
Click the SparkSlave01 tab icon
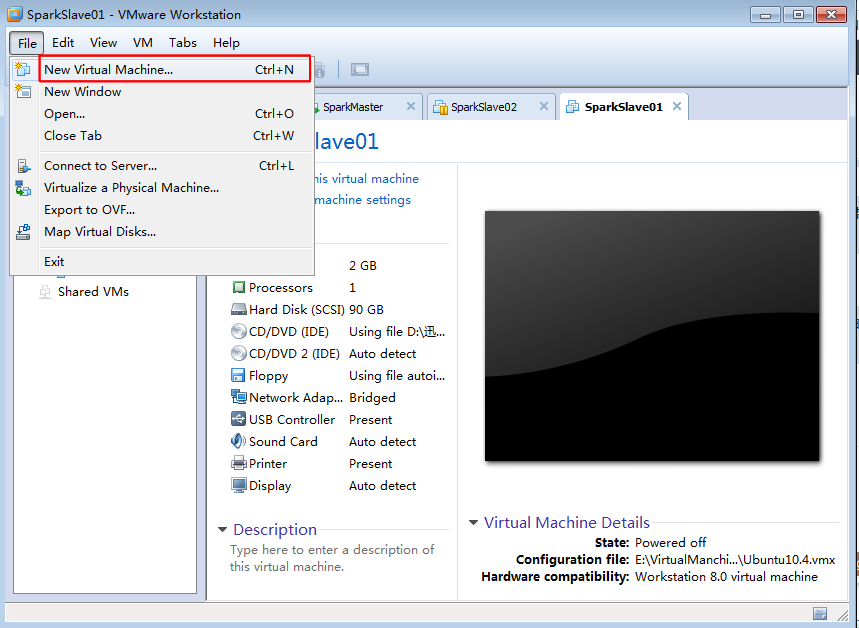click(x=572, y=107)
